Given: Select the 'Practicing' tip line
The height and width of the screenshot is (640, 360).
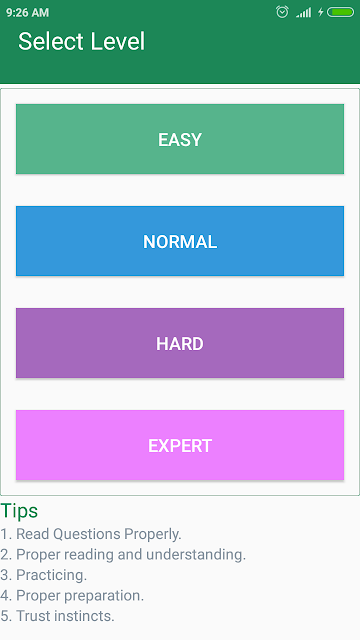Looking at the screenshot, I should [x=44, y=575].
